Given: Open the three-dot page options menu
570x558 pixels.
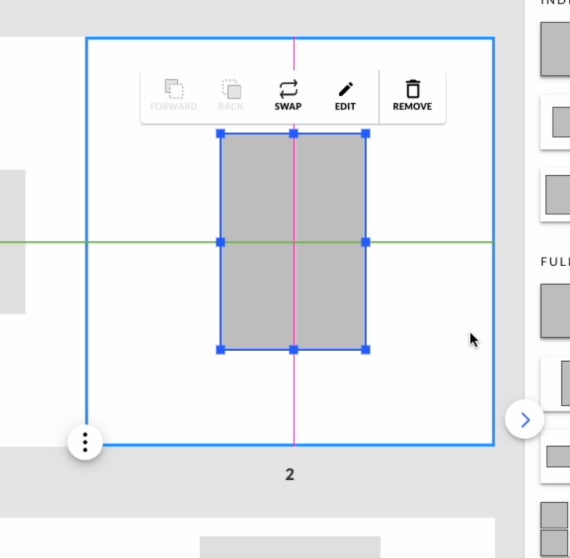Looking at the screenshot, I should pos(85,442).
